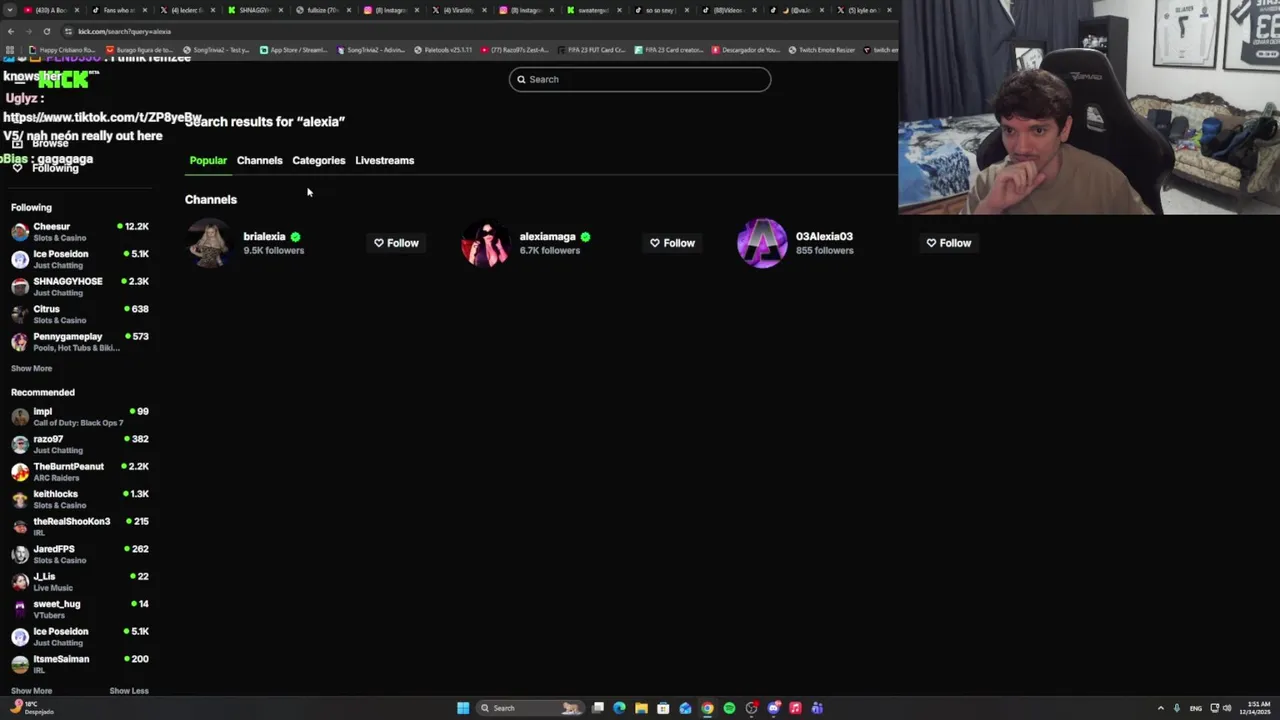Open Cheesur's channel avatar in Following
The width and height of the screenshot is (1280, 720).
click(x=20, y=232)
